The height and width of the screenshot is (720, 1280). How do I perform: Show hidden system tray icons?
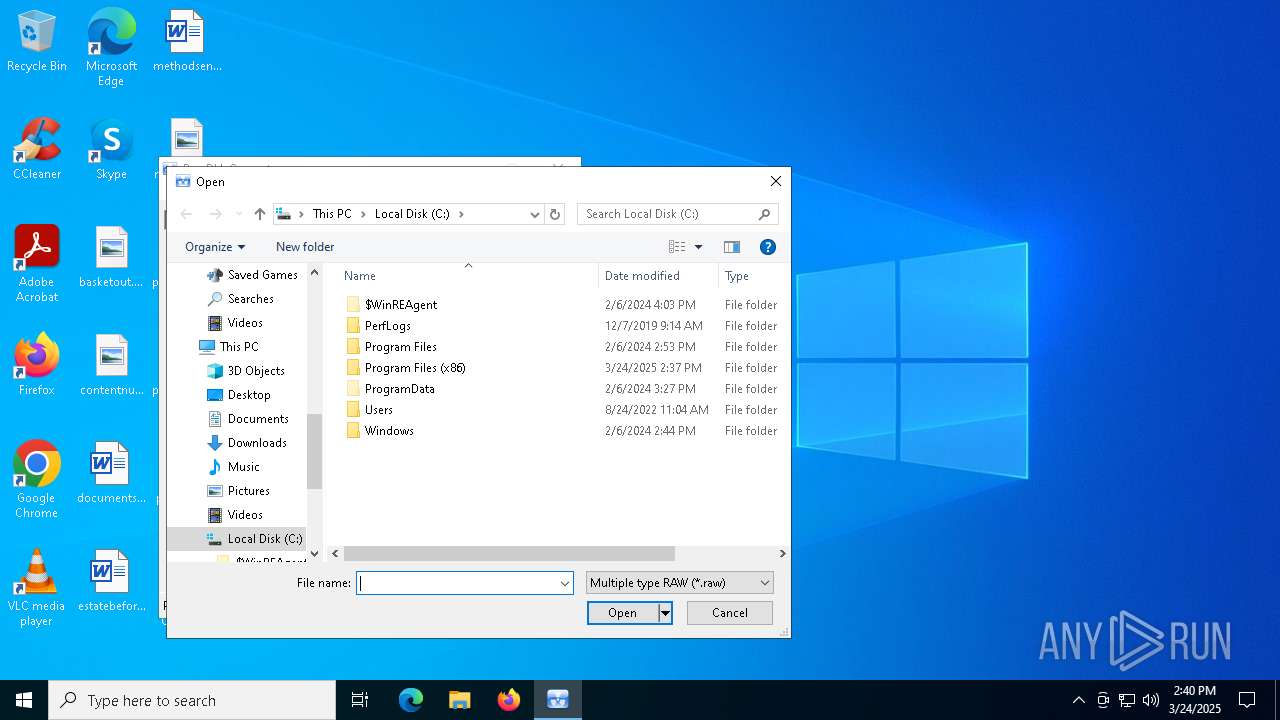click(1078, 700)
